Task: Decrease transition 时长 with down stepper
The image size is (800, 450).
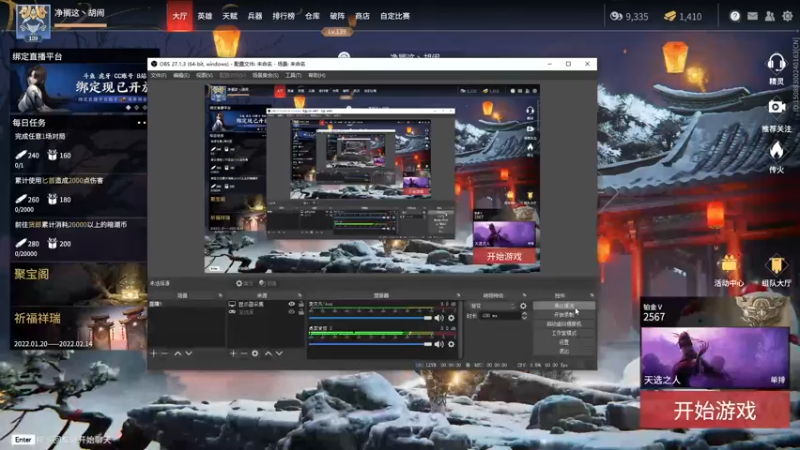Action: [524, 318]
